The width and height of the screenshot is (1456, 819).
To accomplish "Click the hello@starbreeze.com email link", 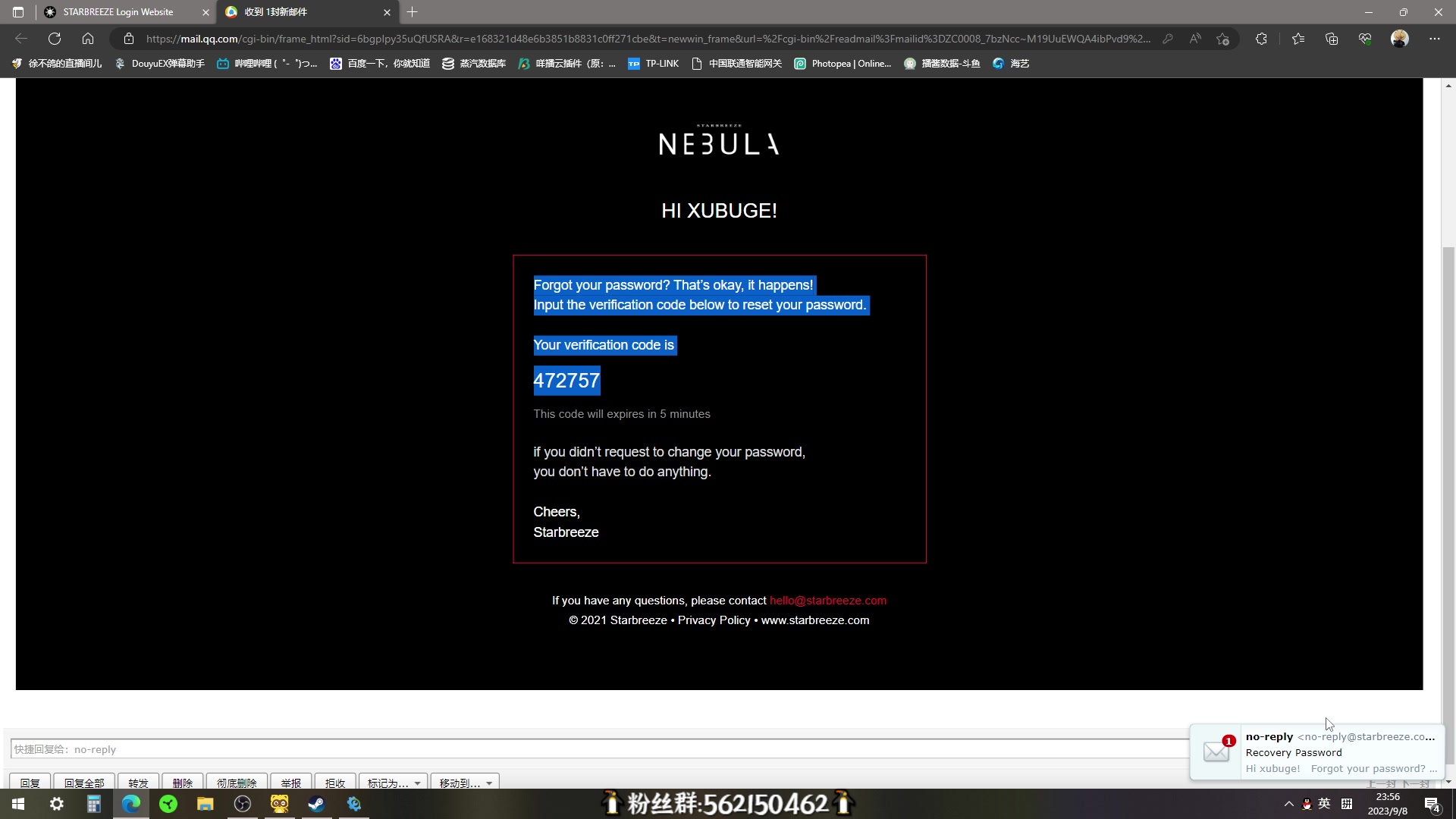I will click(x=828, y=601).
